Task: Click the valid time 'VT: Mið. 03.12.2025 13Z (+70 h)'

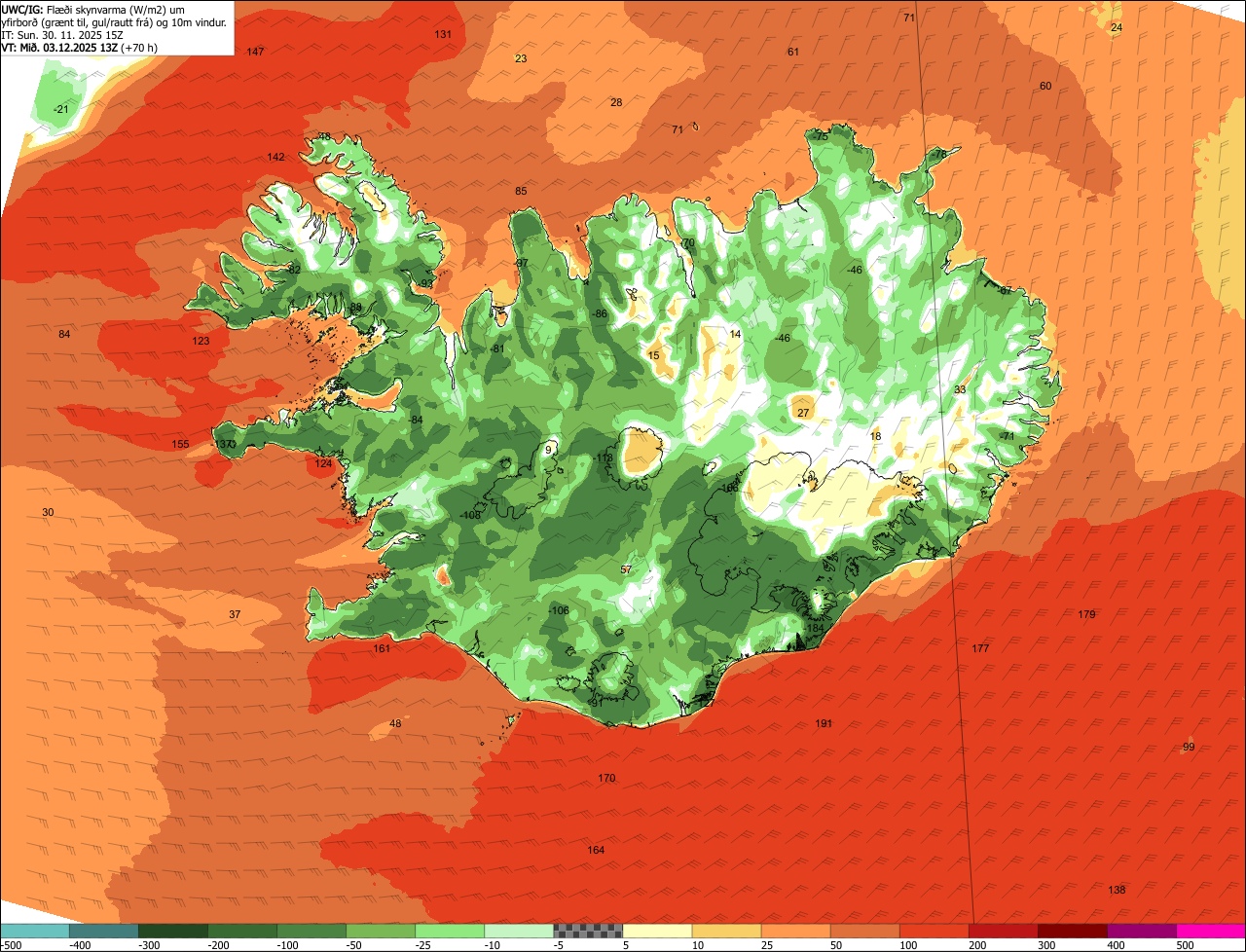Action: point(79,47)
